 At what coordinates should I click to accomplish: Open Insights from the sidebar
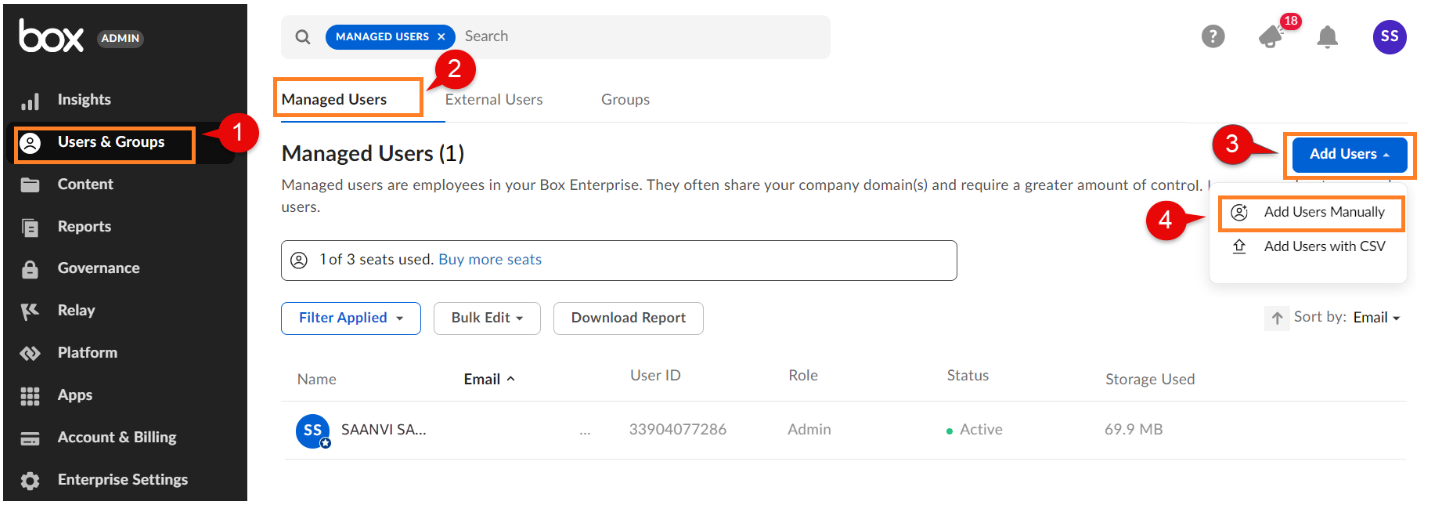pyautogui.click(x=84, y=100)
